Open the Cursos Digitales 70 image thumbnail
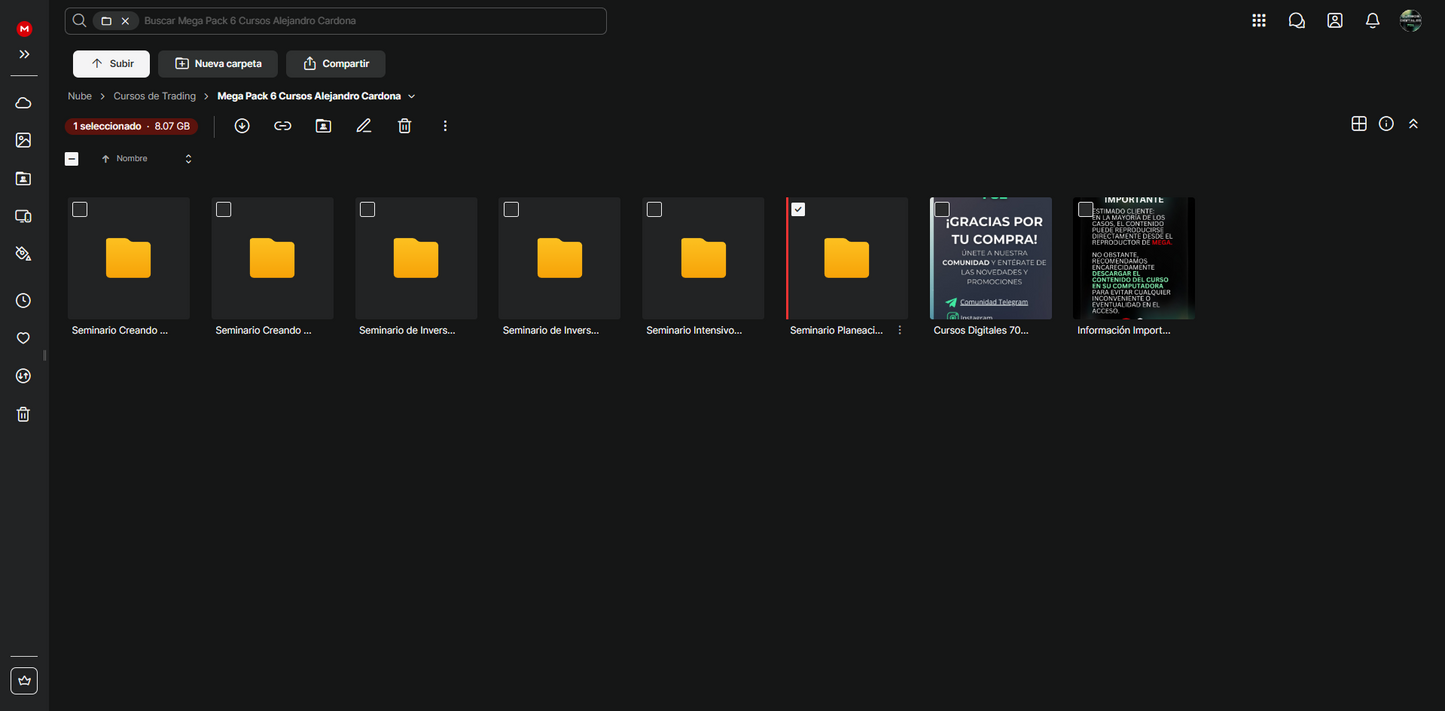Viewport: 1445px width, 711px height. [x=991, y=258]
